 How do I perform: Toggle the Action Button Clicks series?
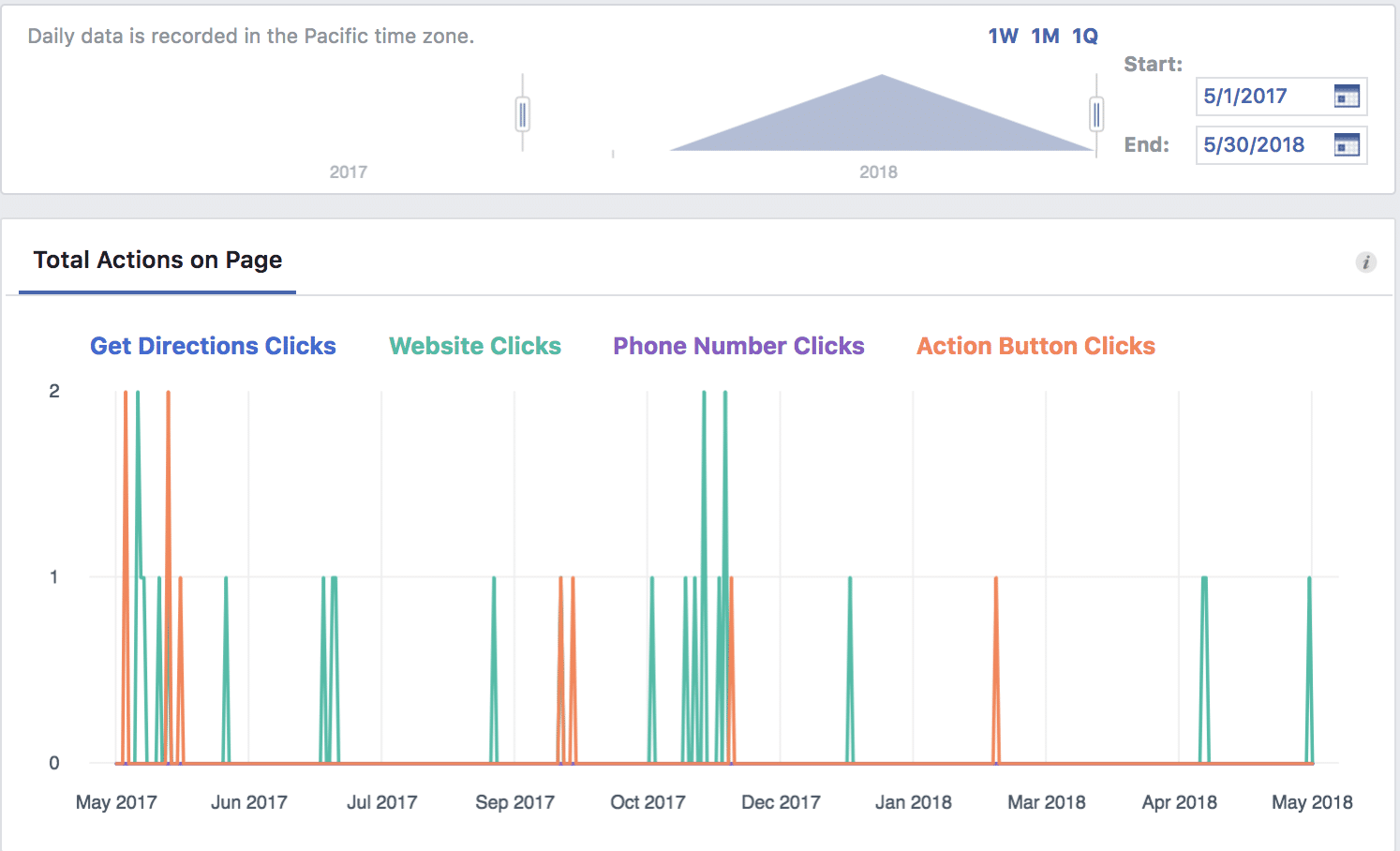point(1035,346)
